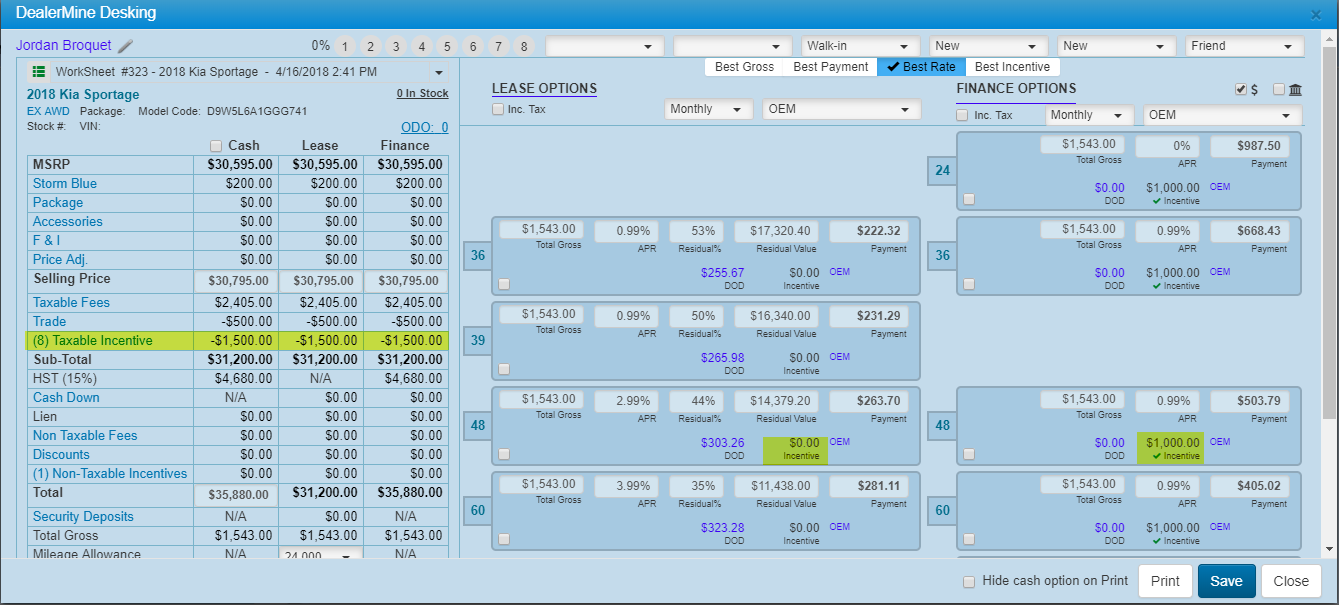The height and width of the screenshot is (605, 1339).
Task: Click the green worksheet list icon
Action: tap(39, 72)
